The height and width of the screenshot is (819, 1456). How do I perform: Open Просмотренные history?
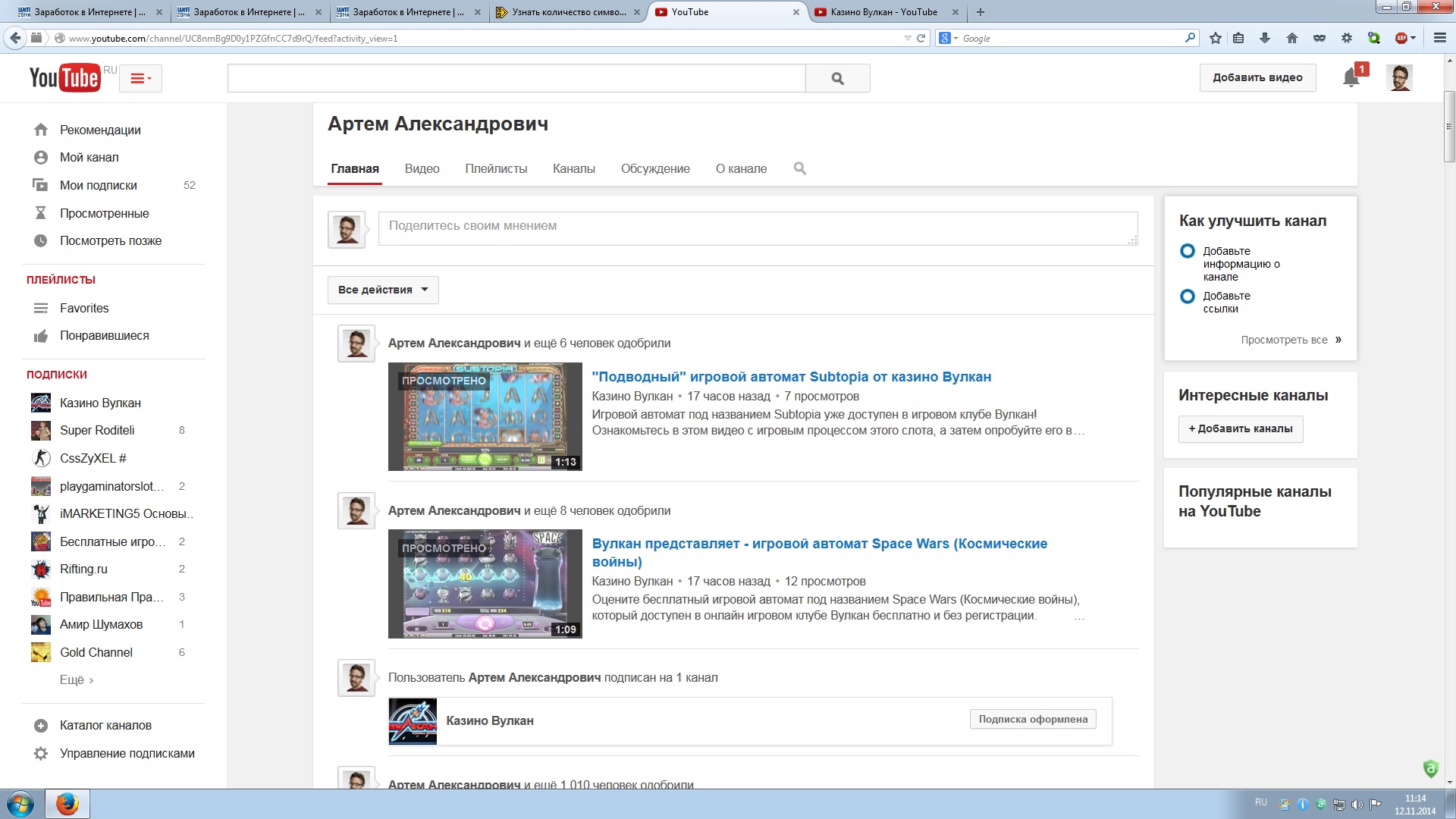point(104,213)
